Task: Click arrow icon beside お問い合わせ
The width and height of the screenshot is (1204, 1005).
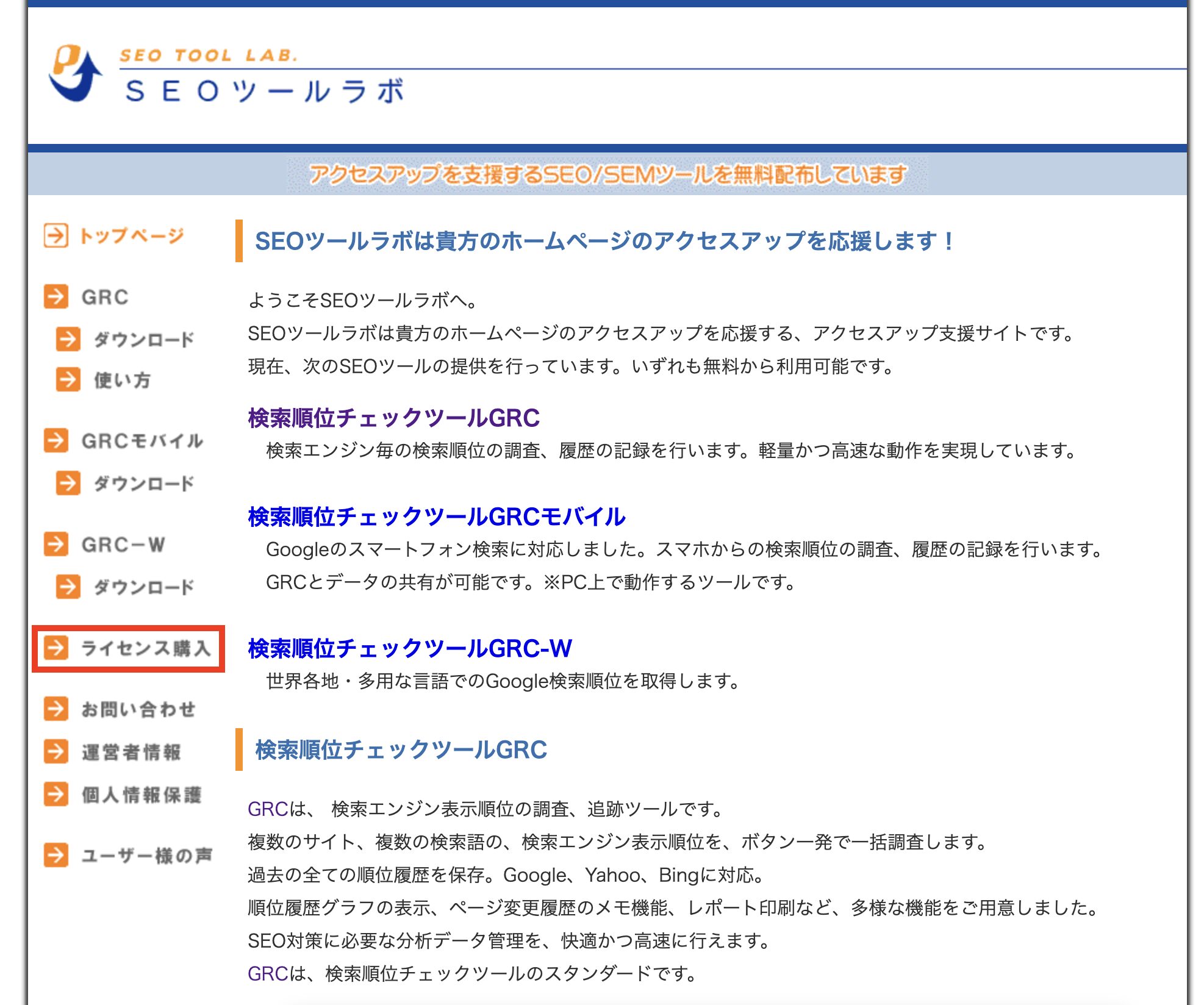Action: click(x=56, y=709)
